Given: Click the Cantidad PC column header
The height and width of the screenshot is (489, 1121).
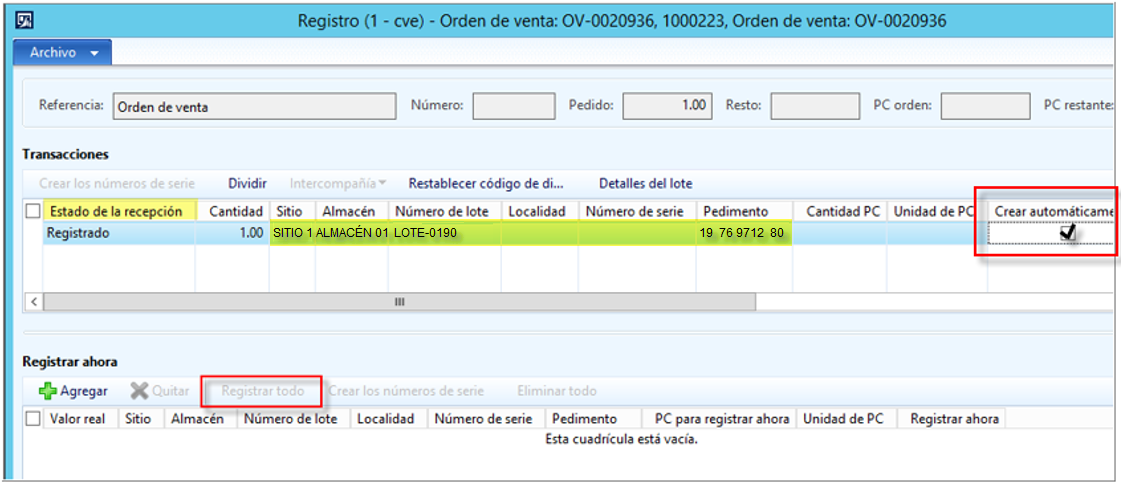Looking at the screenshot, I should click(x=840, y=211).
